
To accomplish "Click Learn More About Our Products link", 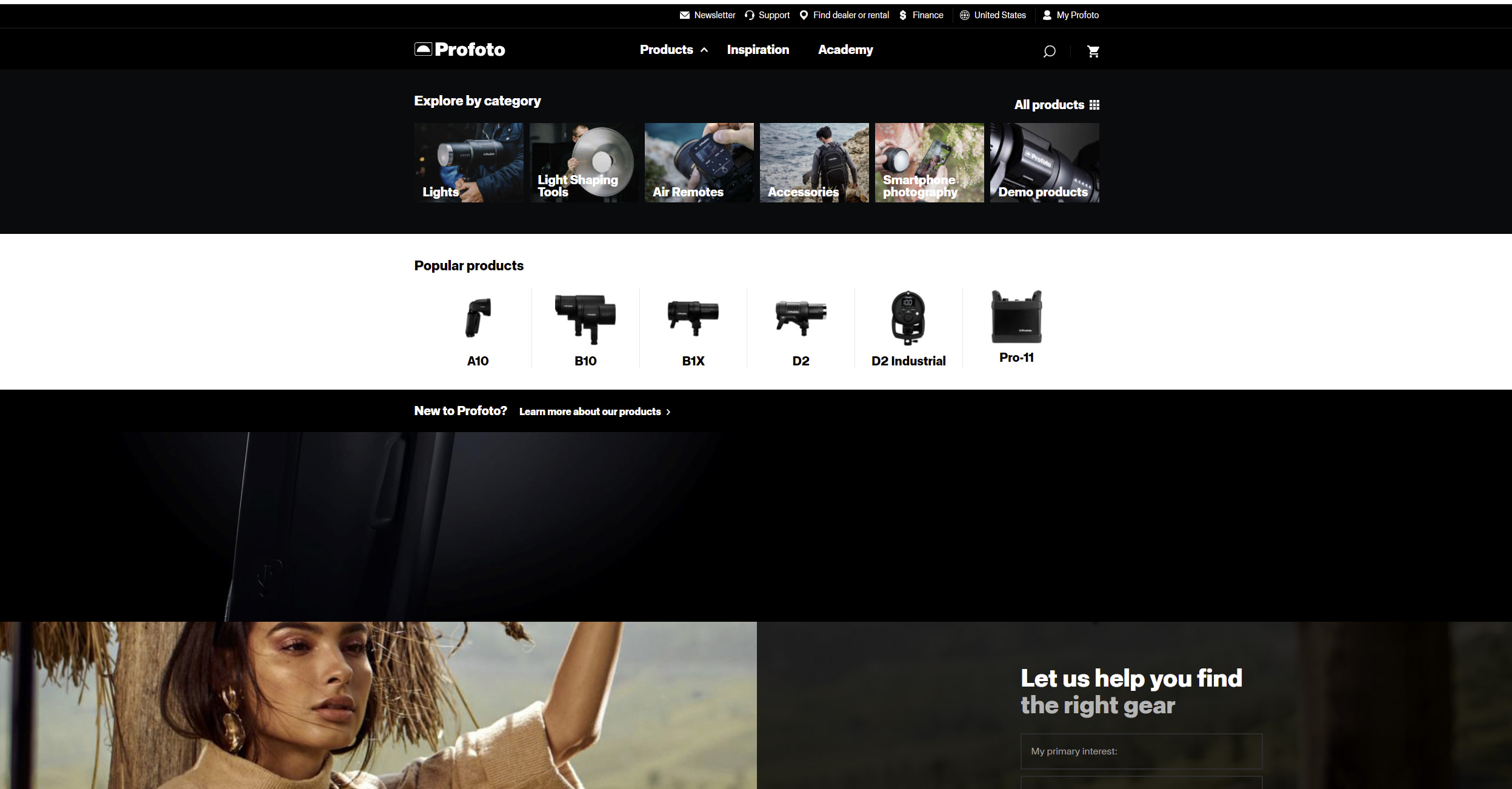I will pyautogui.click(x=590, y=411).
